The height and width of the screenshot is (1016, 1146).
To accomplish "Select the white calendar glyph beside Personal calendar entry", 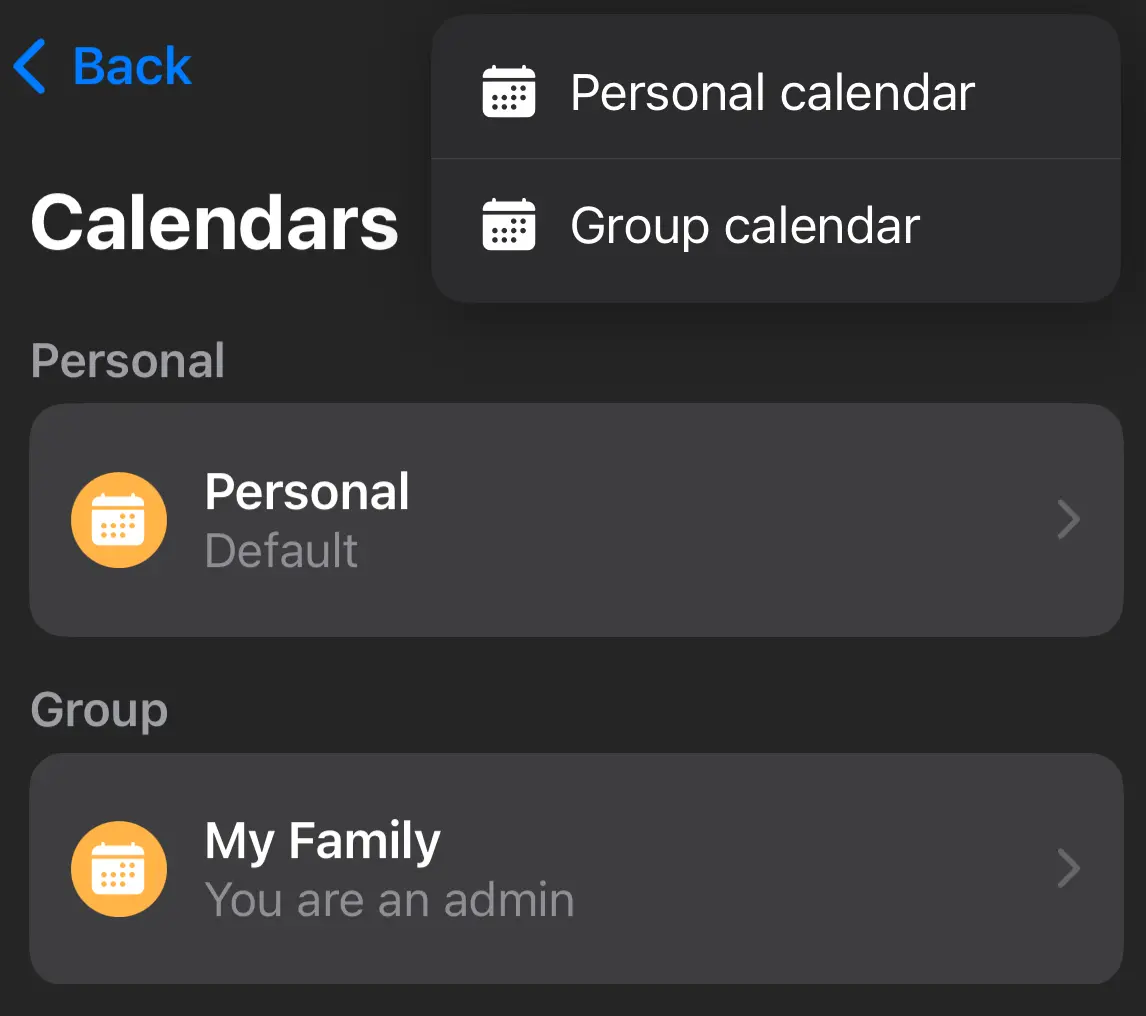I will coord(509,91).
